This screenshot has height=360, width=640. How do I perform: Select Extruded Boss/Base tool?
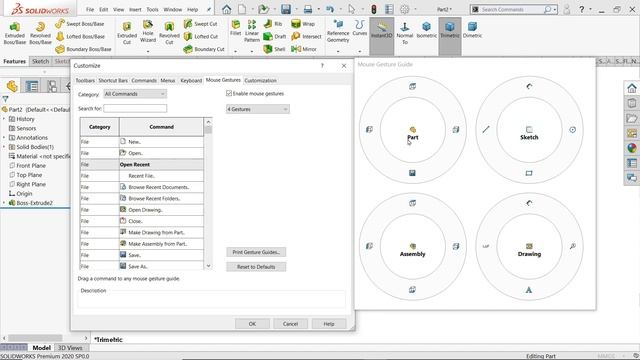coord(15,33)
